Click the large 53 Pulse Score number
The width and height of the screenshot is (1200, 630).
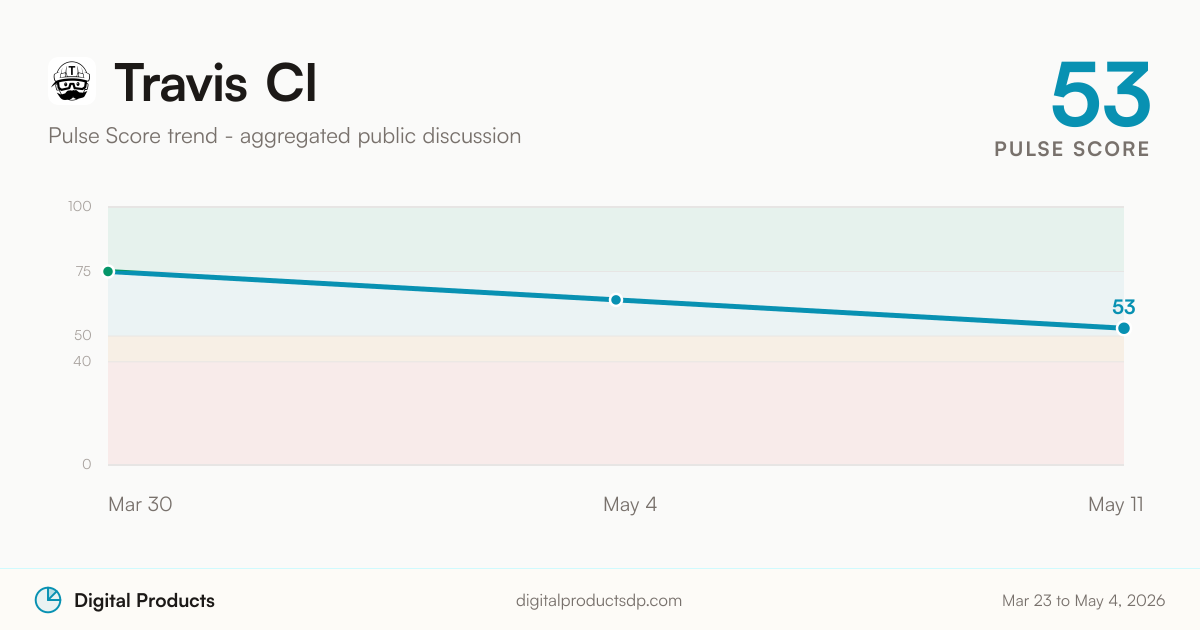[1101, 95]
